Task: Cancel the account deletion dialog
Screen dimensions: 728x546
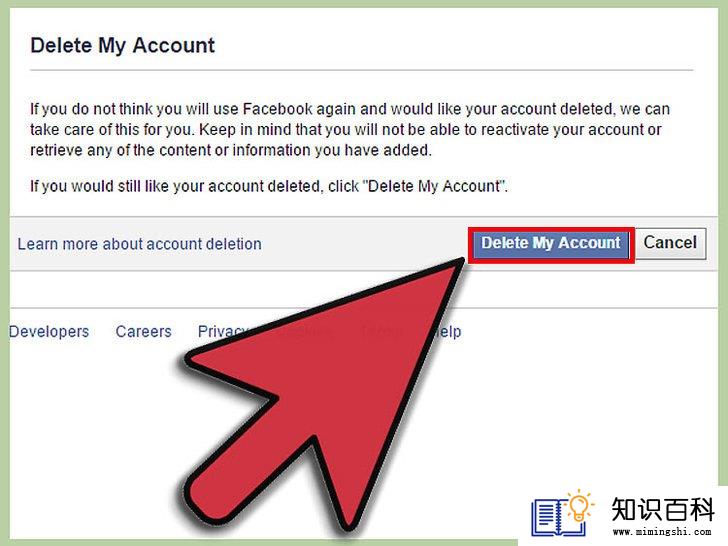Action: point(670,243)
